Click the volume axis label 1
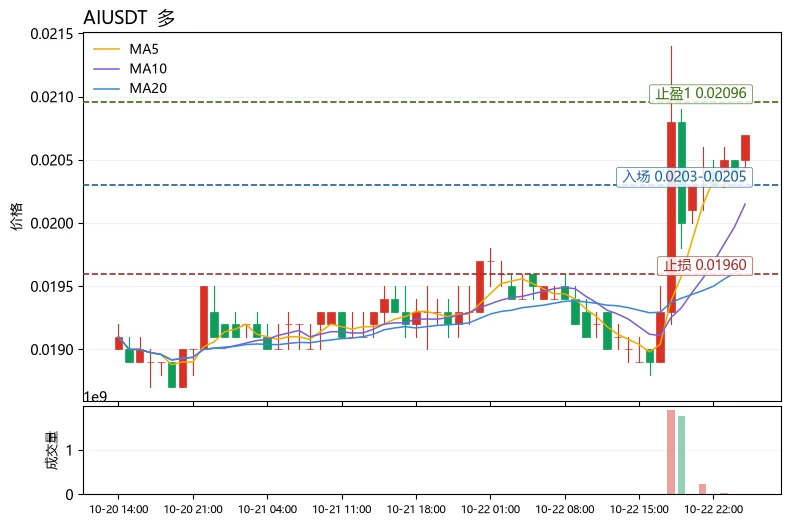 pos(70,450)
